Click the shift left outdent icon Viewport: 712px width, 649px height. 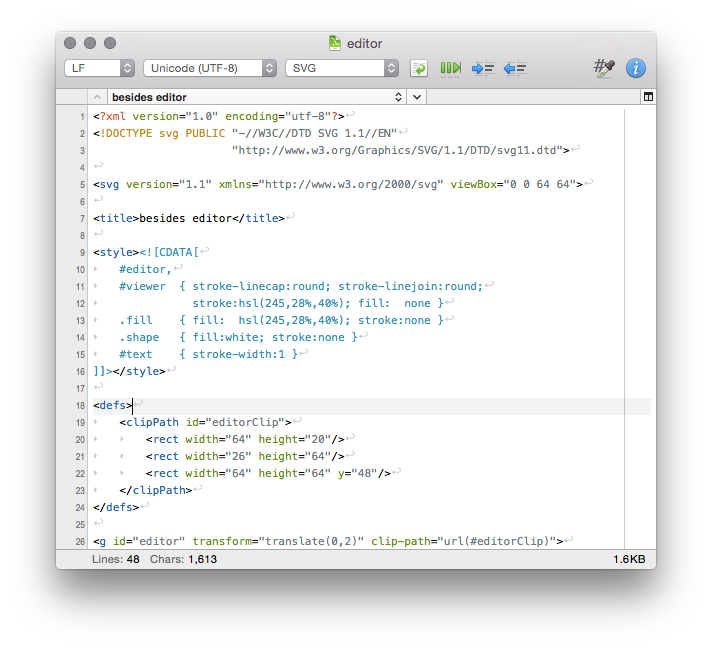point(515,68)
